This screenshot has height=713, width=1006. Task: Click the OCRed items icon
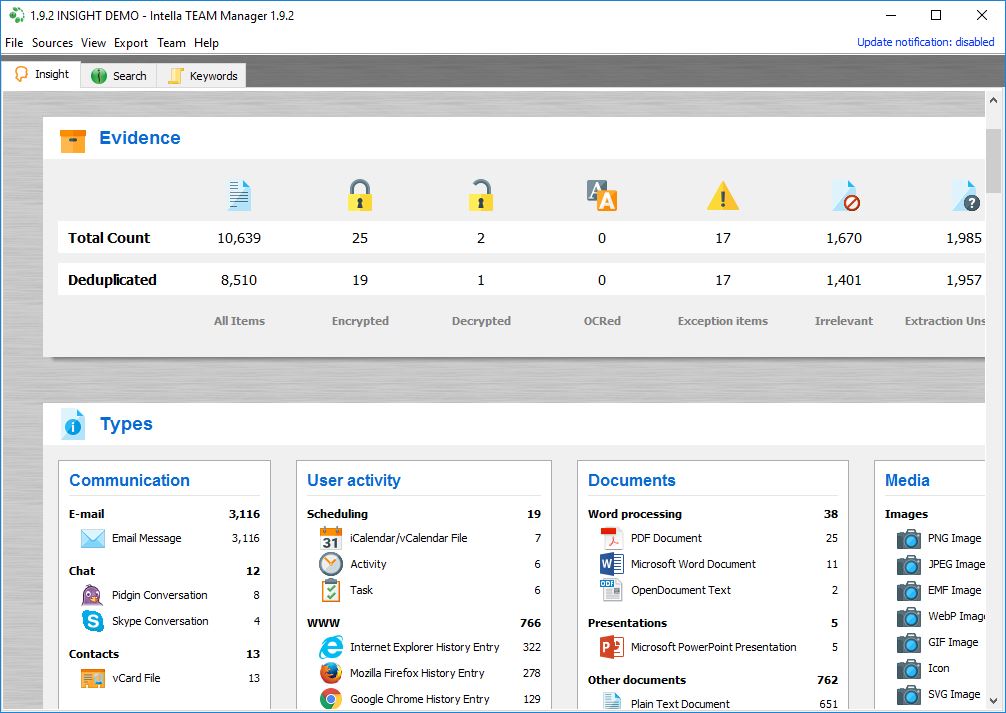602,195
